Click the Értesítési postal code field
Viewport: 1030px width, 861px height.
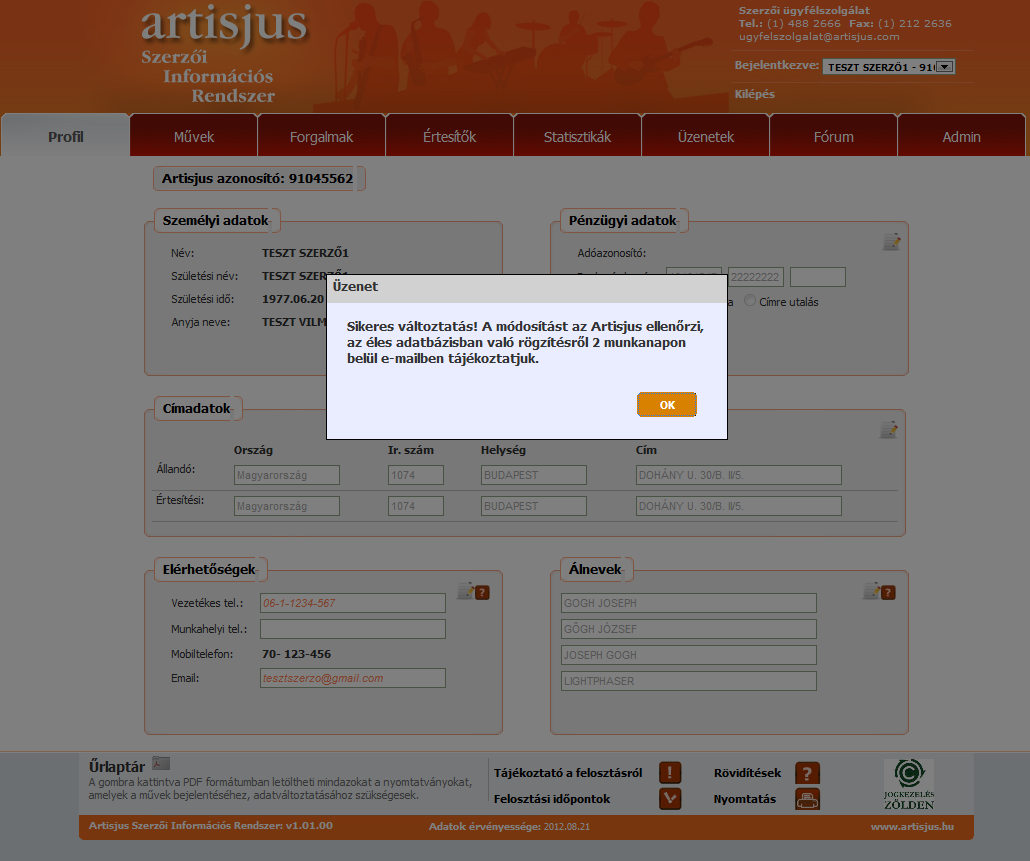[416, 506]
